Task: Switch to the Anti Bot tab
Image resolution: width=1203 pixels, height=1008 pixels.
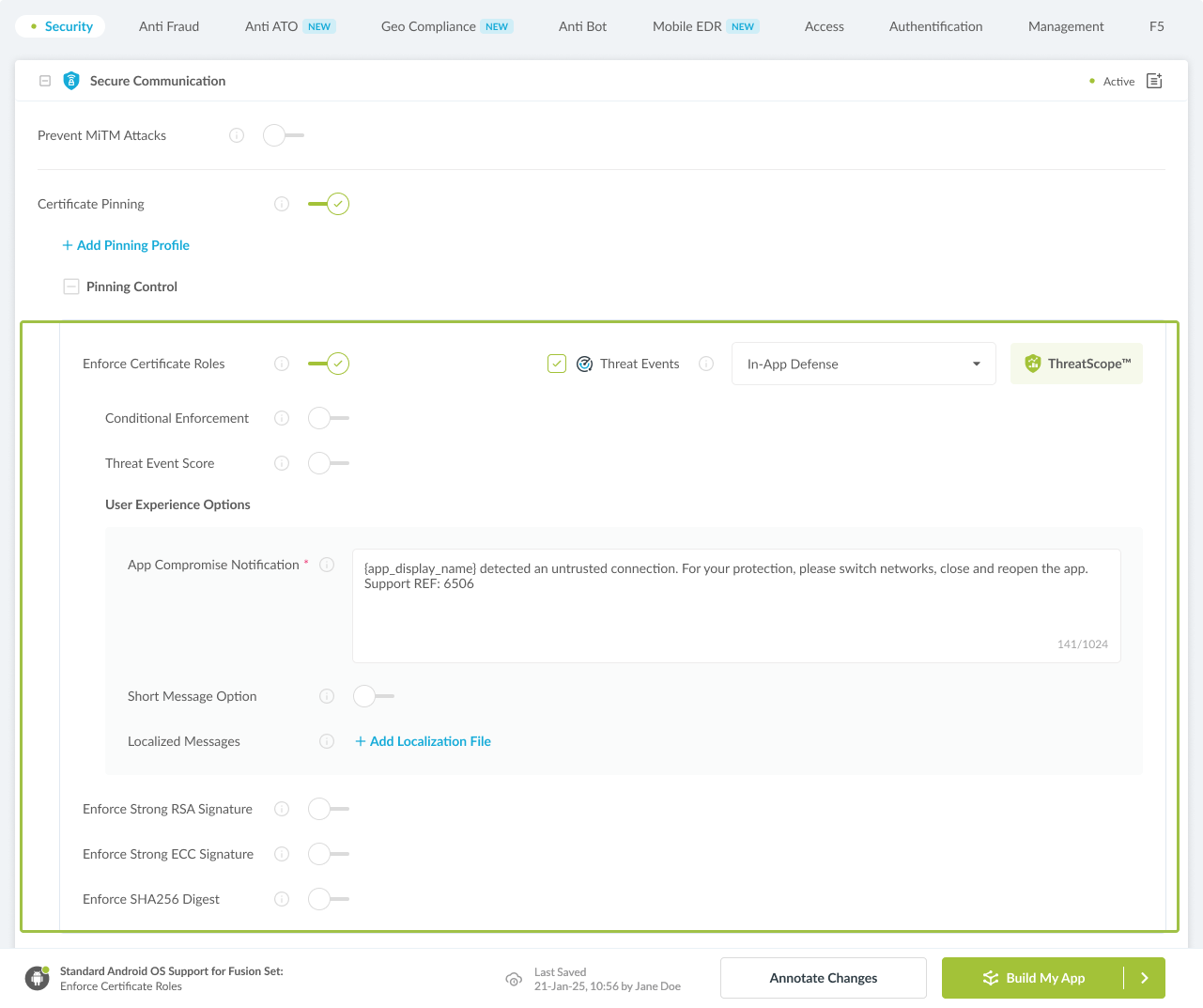Action: (x=582, y=26)
